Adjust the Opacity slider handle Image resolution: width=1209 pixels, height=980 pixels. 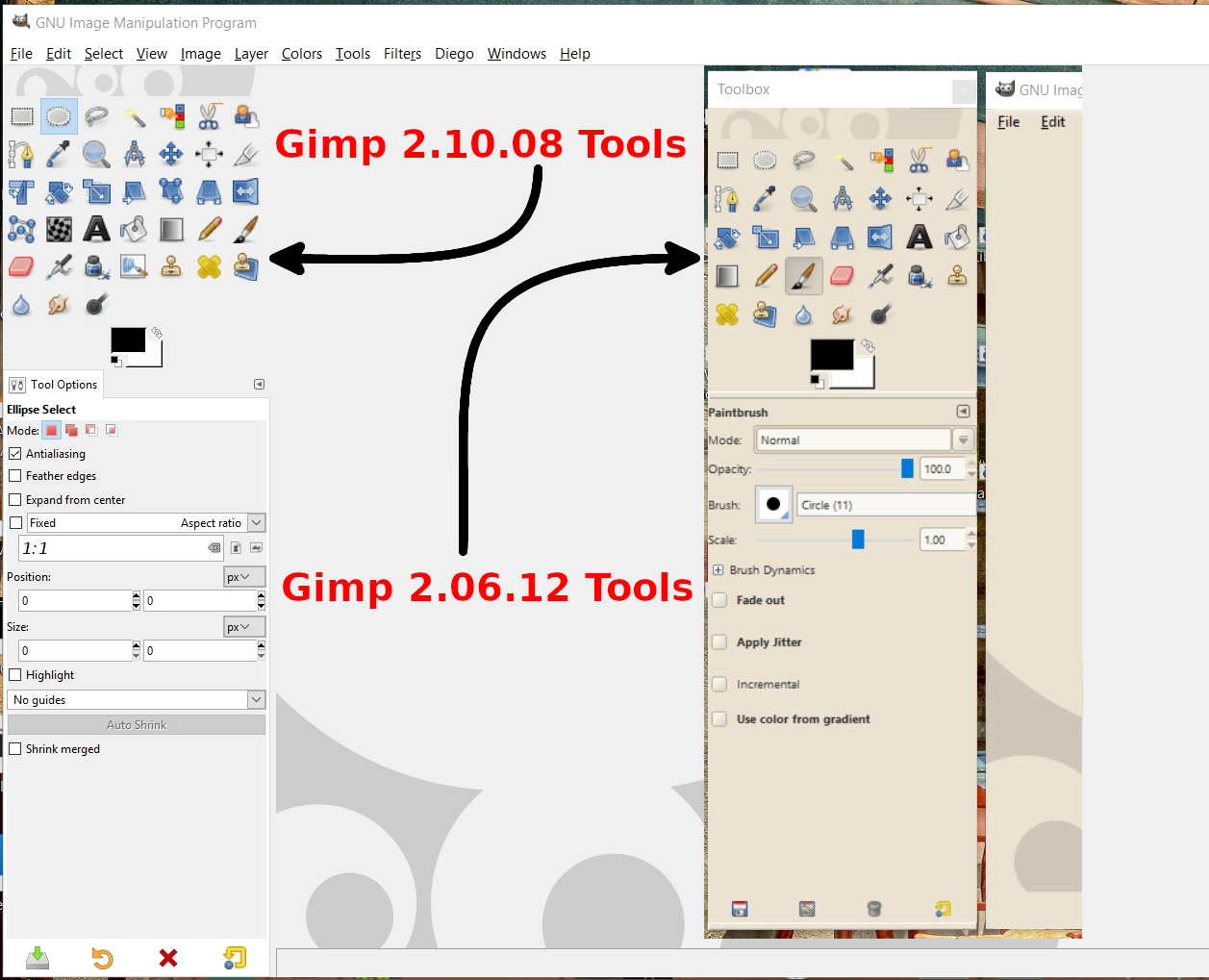click(907, 468)
